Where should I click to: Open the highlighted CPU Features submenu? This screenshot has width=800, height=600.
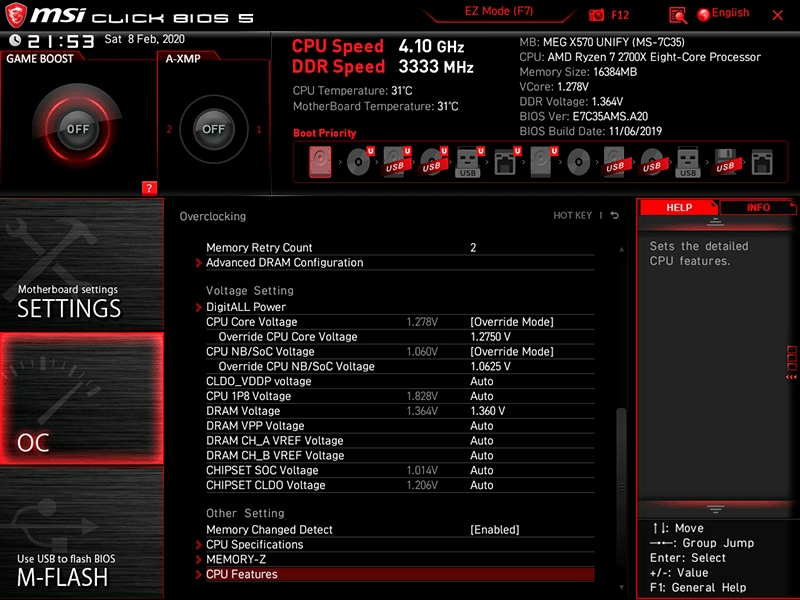(400, 574)
